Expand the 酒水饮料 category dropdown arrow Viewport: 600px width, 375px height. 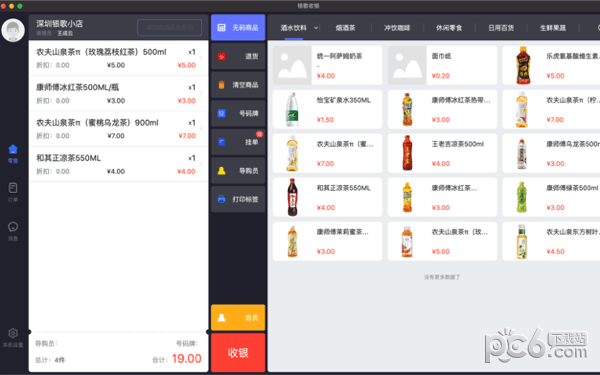316,28
